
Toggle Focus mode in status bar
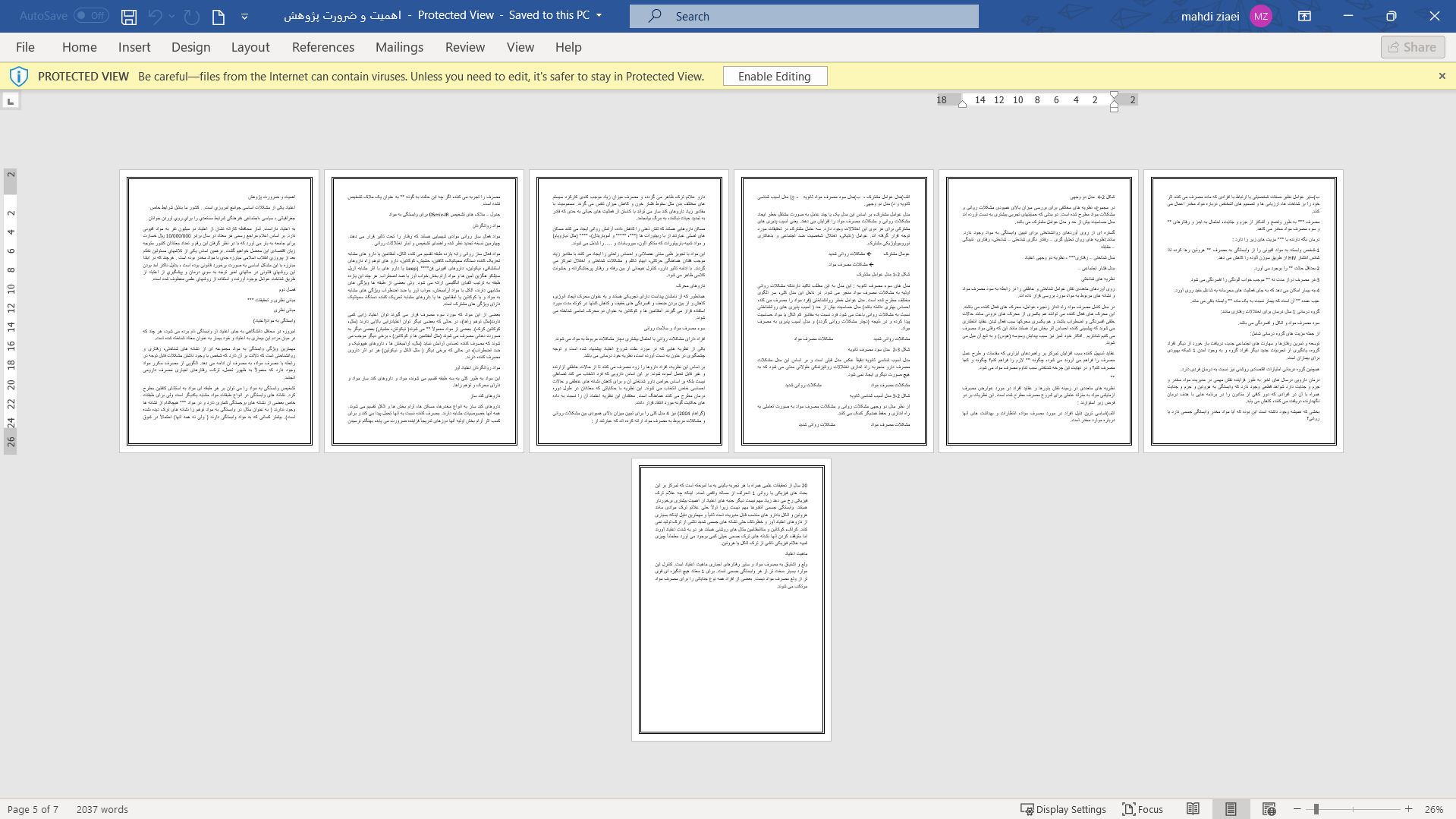point(1143,809)
